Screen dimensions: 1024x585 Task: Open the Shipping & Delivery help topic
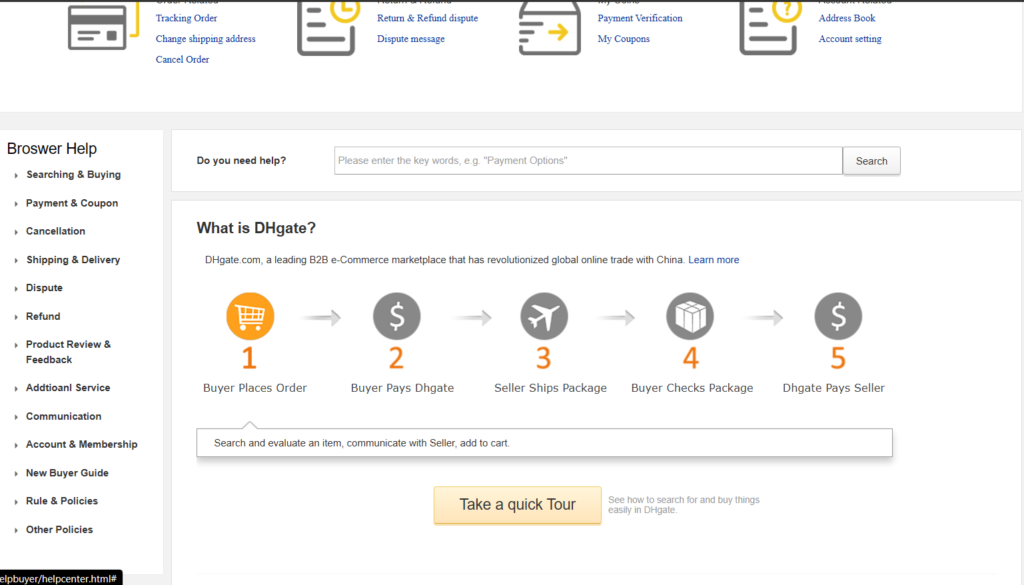click(73, 259)
